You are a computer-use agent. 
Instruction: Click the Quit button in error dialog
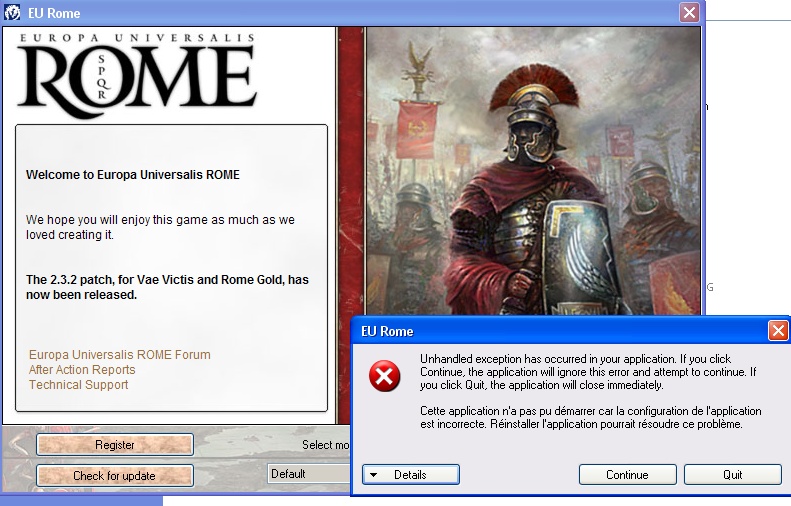[x=732, y=474]
